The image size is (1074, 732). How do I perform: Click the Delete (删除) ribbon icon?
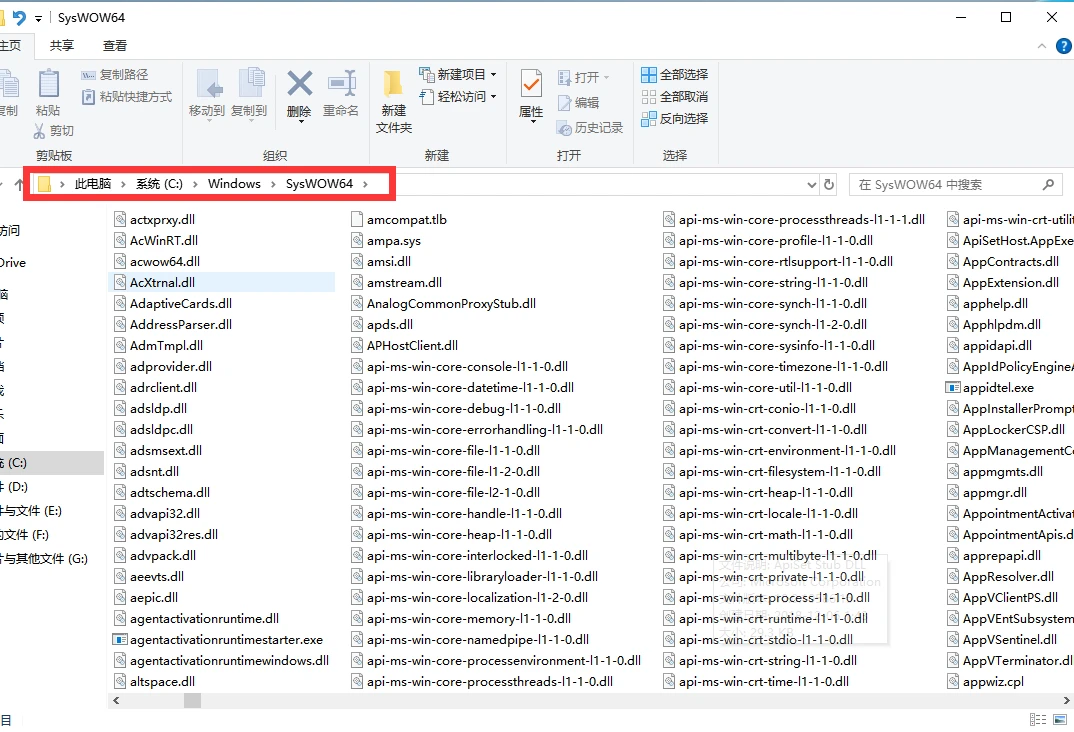299,85
